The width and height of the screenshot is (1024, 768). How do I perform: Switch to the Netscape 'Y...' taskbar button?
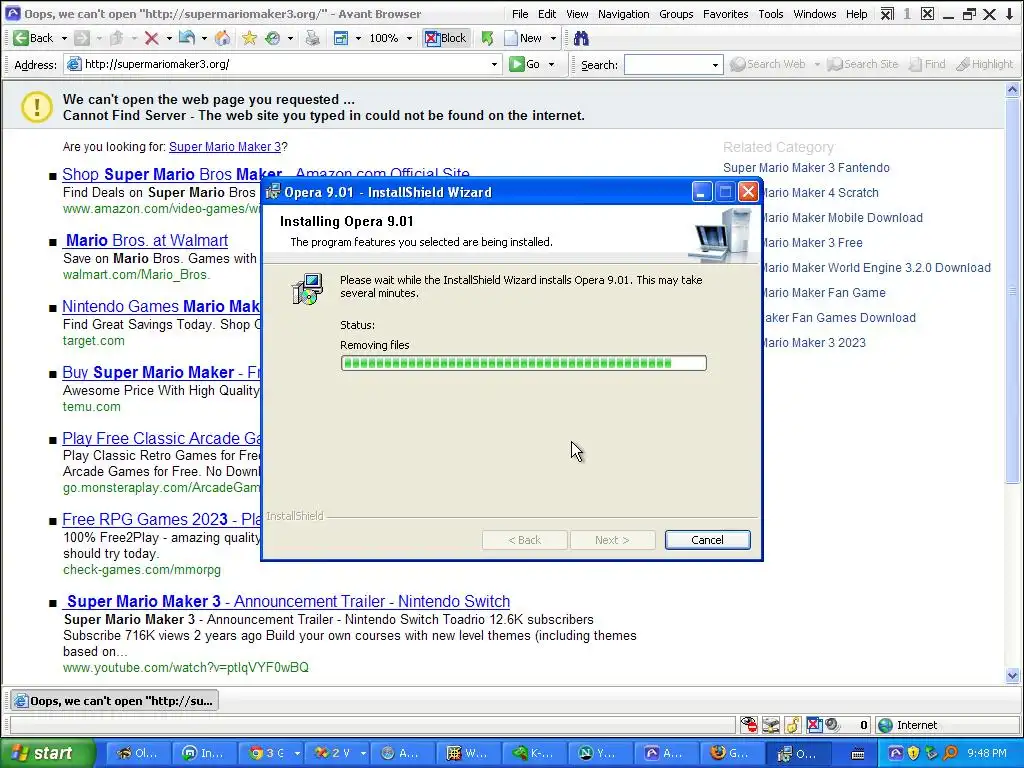click(598, 754)
